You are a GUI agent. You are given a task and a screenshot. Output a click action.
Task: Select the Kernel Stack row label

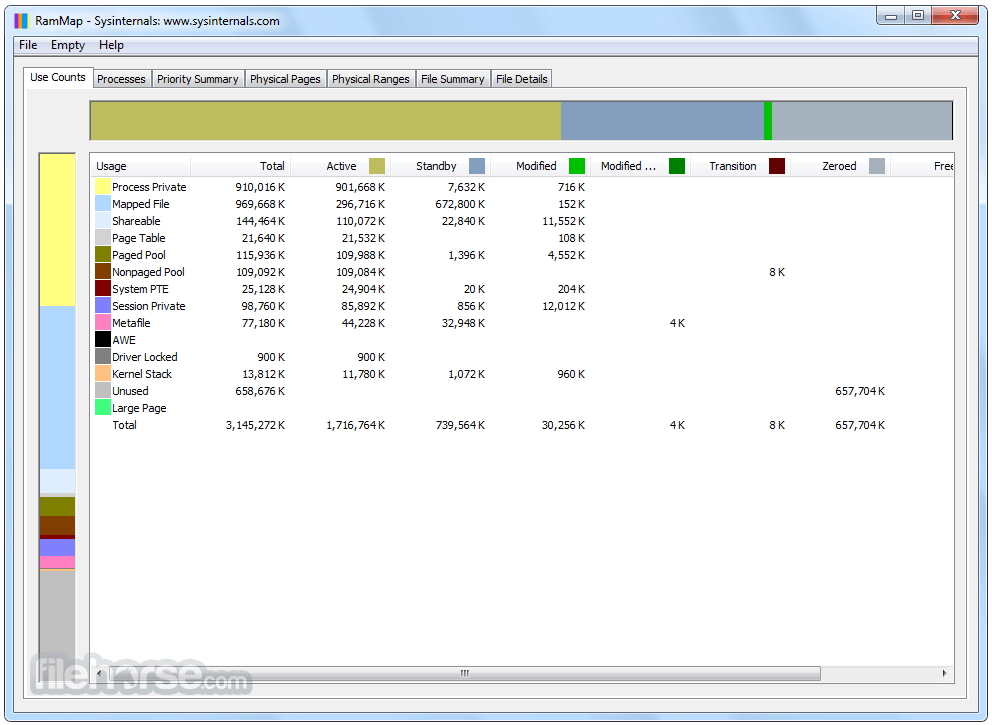coord(142,375)
